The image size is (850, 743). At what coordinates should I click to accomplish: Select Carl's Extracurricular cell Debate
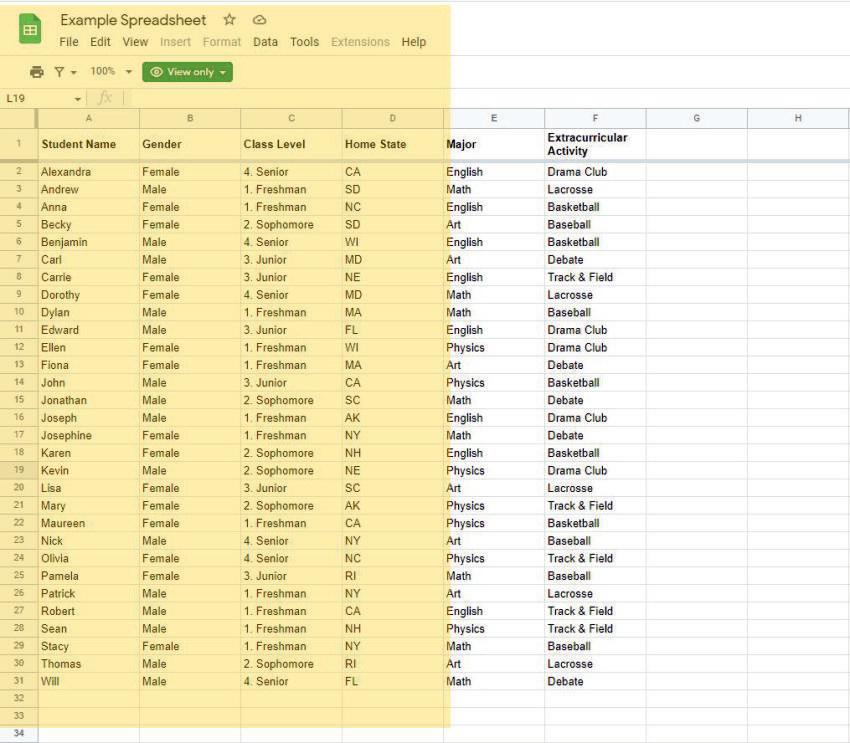(595, 260)
